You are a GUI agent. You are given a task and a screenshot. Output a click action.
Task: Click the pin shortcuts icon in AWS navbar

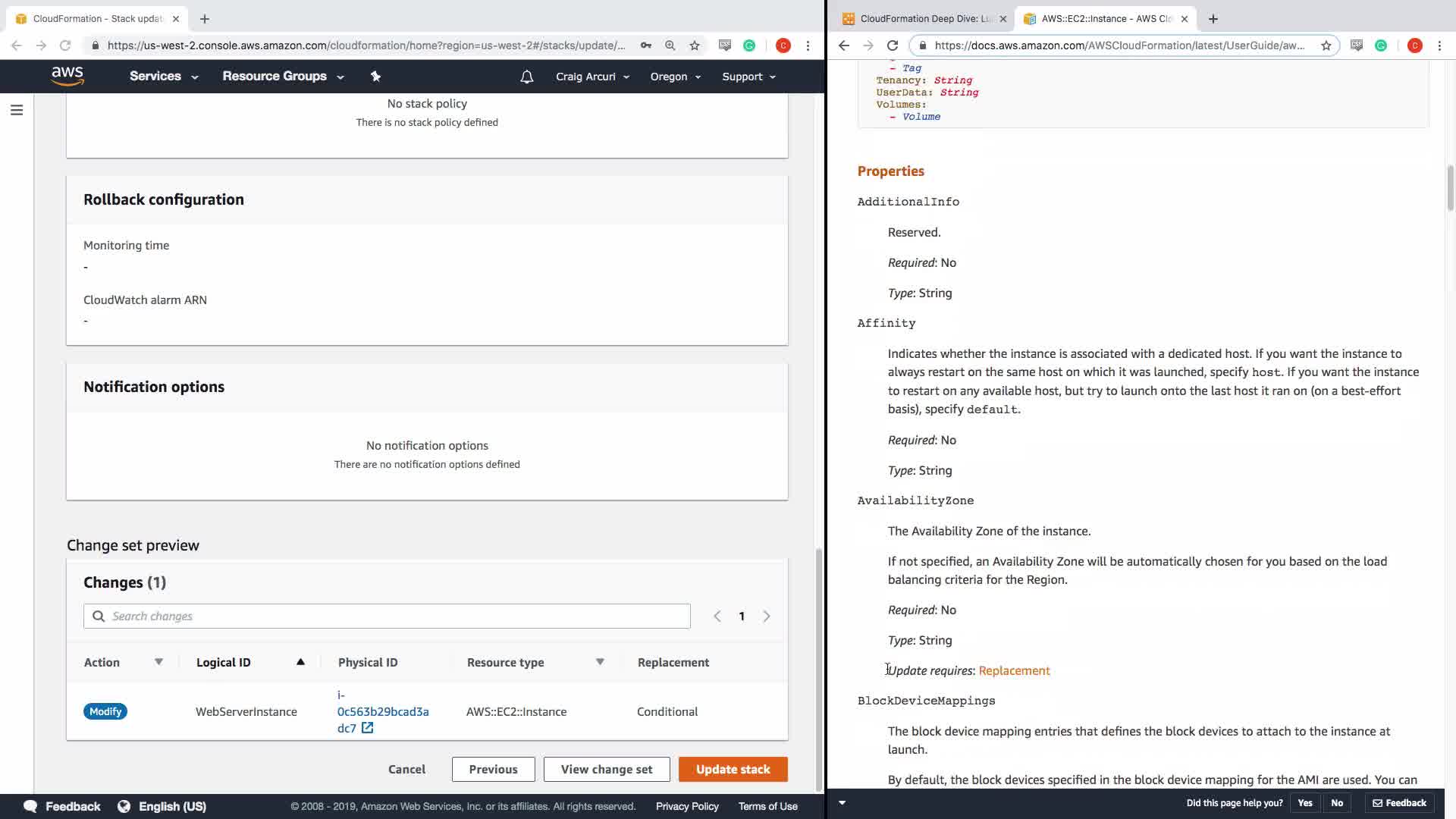pos(375,76)
